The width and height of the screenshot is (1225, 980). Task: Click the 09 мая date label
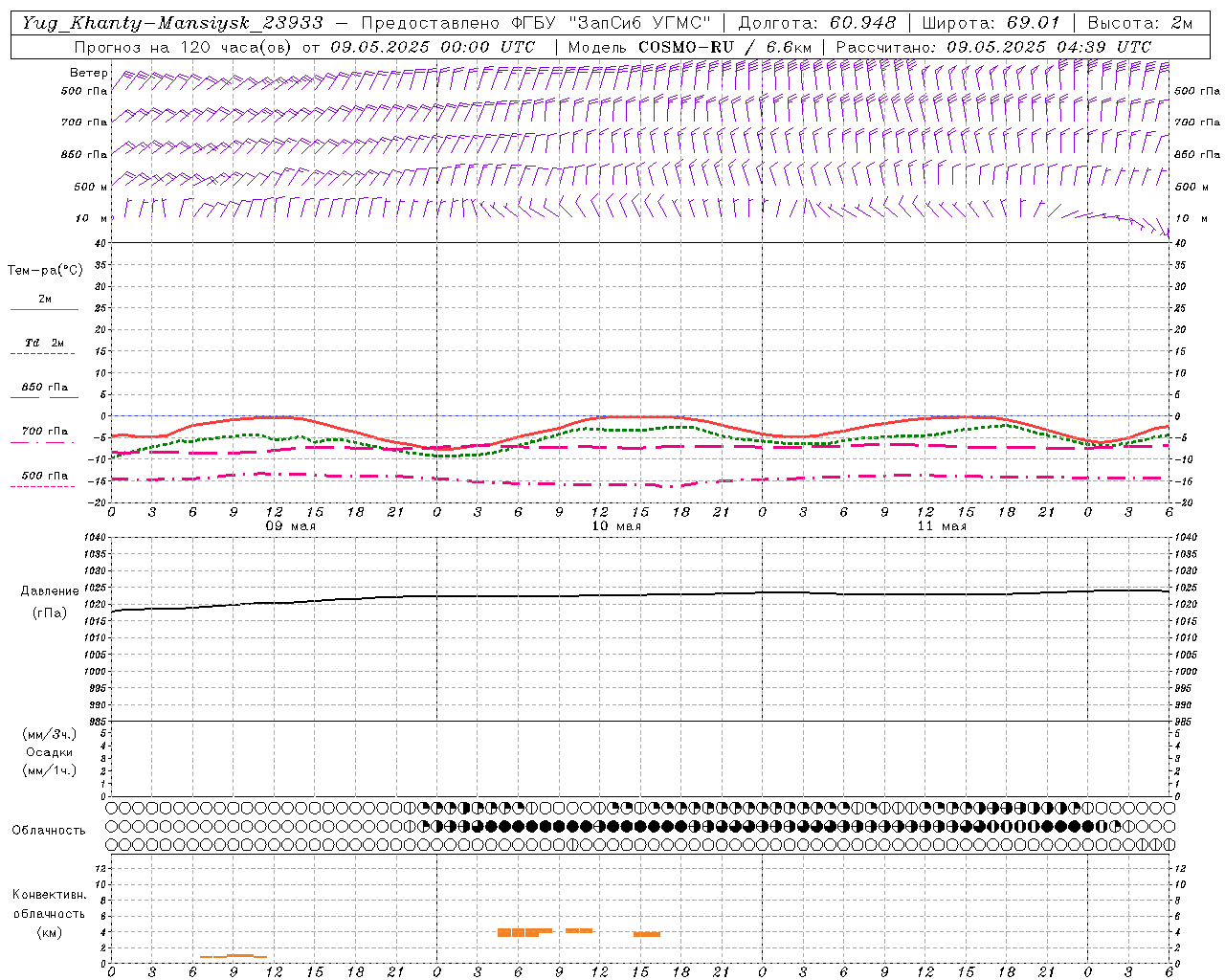click(x=291, y=526)
